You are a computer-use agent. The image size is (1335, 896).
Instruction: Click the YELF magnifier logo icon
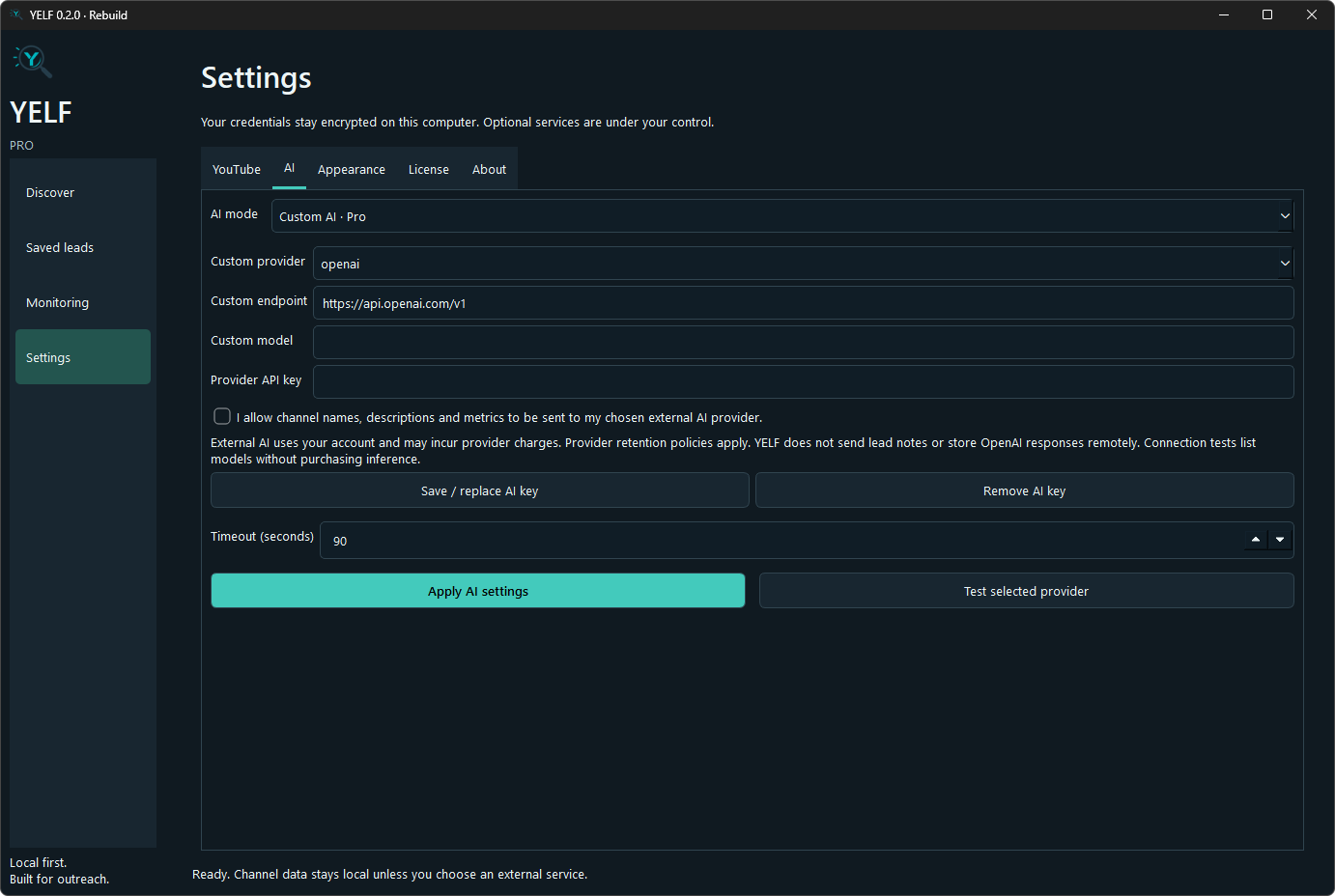tap(33, 61)
